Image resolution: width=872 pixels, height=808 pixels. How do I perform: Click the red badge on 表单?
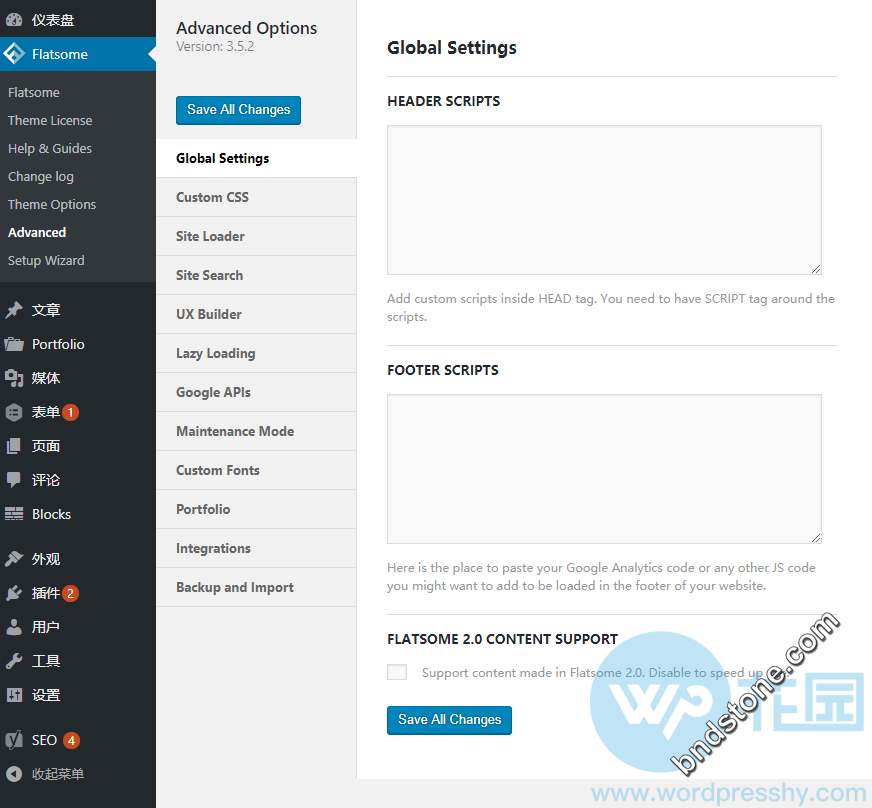(x=71, y=413)
